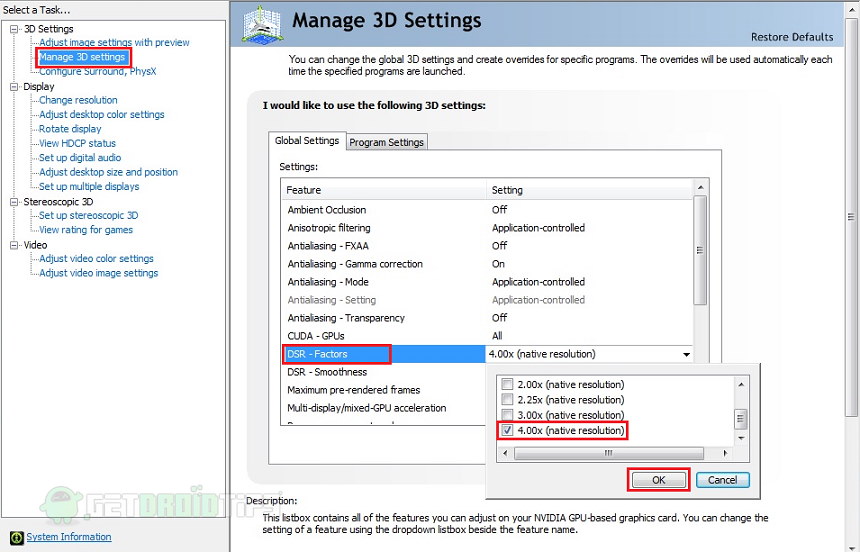Viewport: 860px width, 552px height.
Task: Open the System Information link
Action: tap(69, 537)
